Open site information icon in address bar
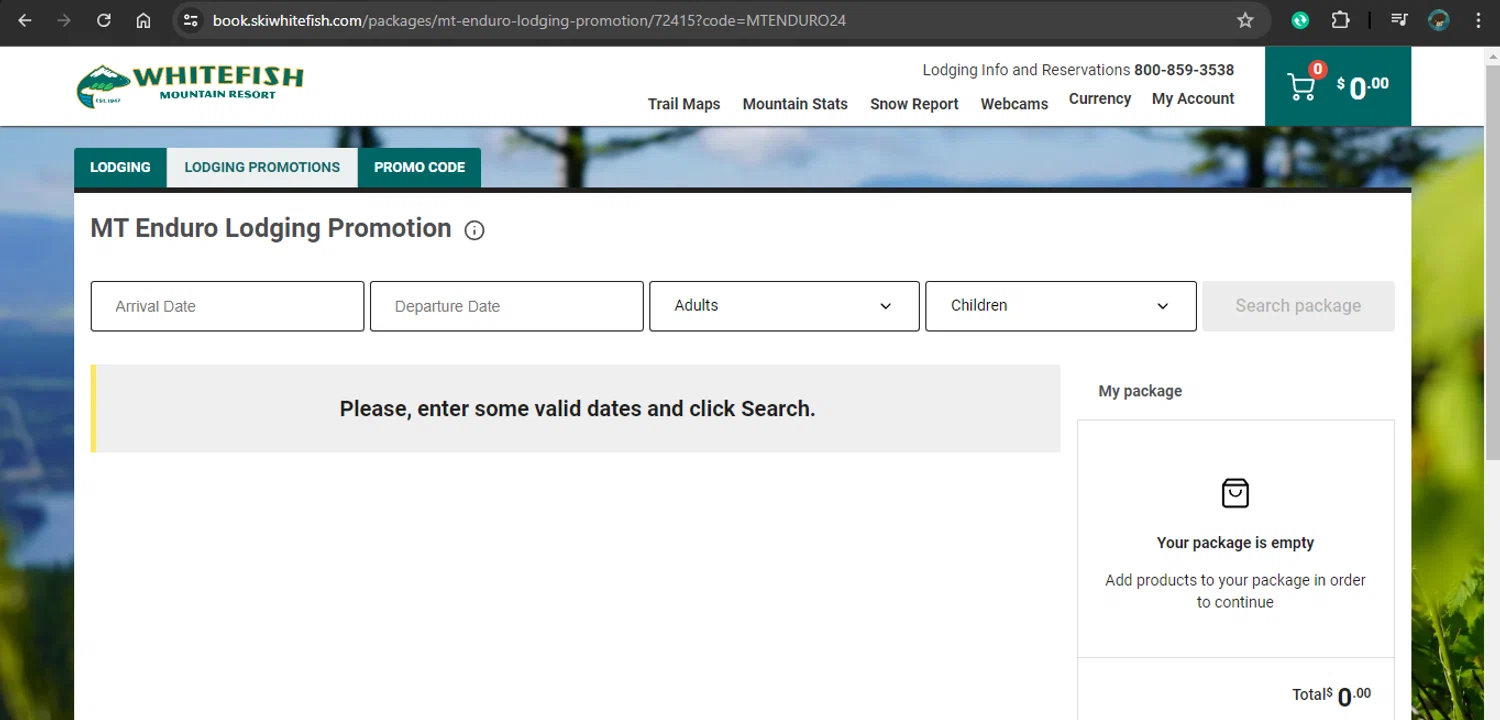The height and width of the screenshot is (720, 1500). tap(191, 20)
